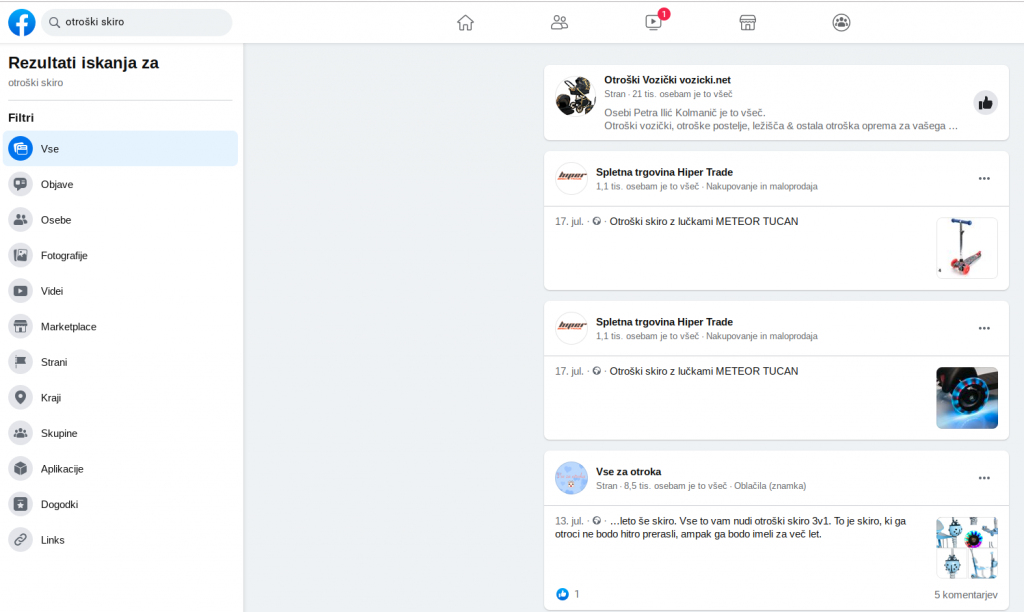
Task: Open options menu for first Hiper Trade post
Action: tap(984, 178)
